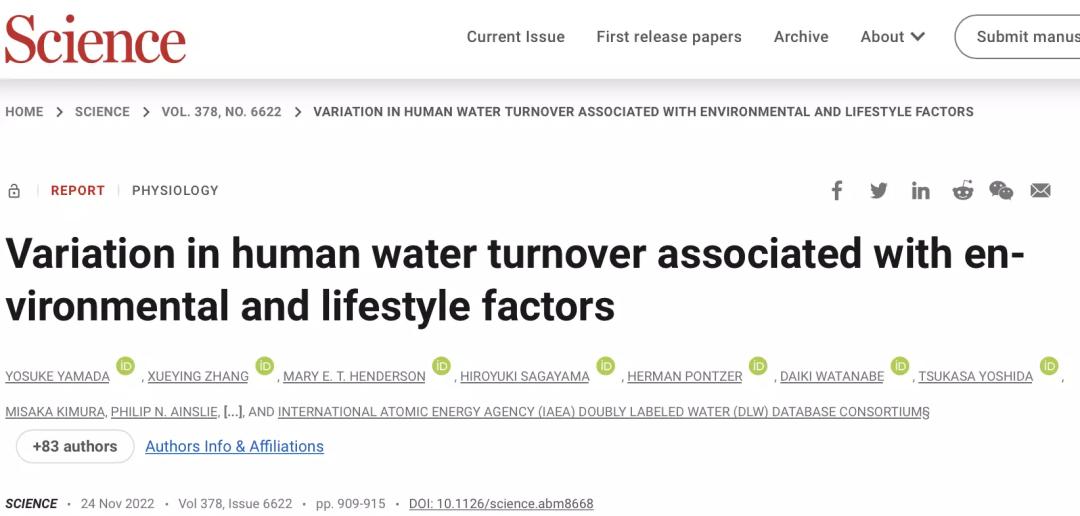Image resolution: width=1080 pixels, height=516 pixels.
Task: Expand the +83 authors list
Action: (75, 446)
